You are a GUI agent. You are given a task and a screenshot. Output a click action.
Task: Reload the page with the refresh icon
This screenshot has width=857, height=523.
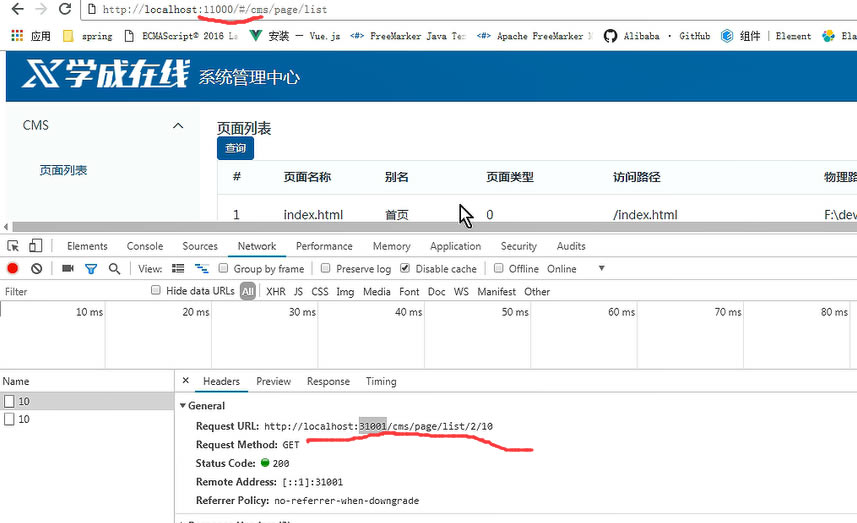point(64,9)
